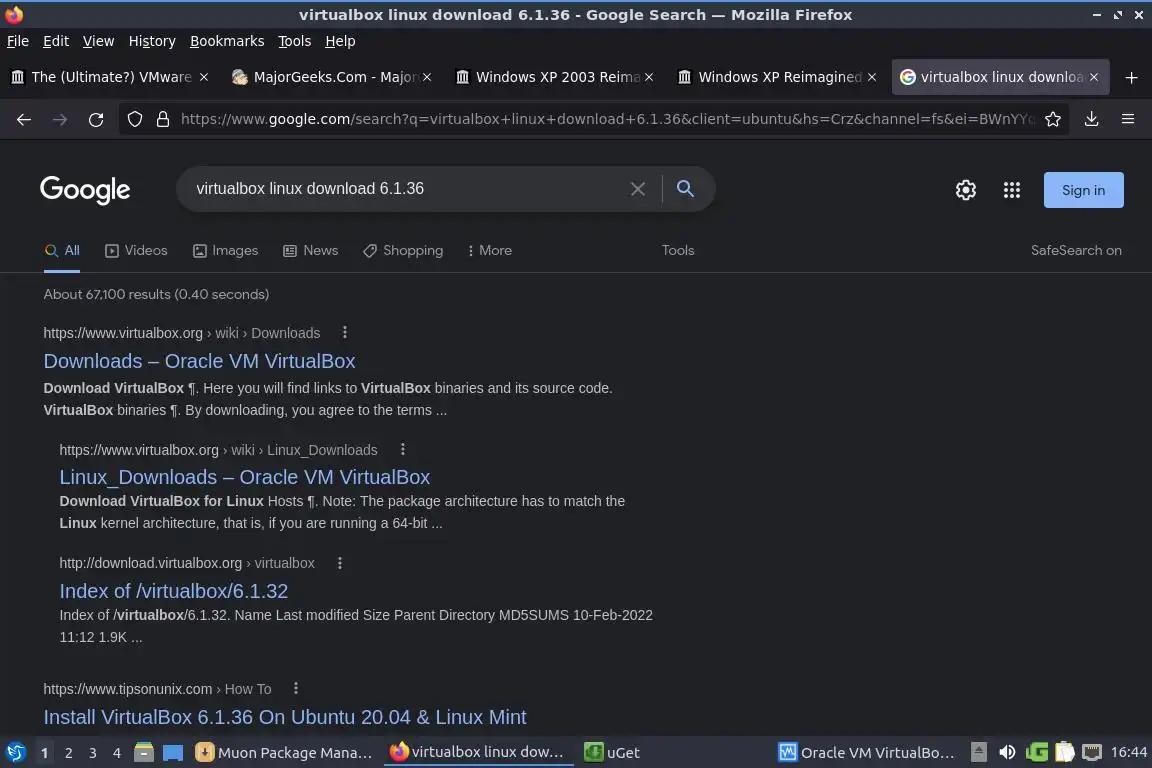The height and width of the screenshot is (768, 1152).
Task: Open Google quick settings gear
Action: [965, 190]
